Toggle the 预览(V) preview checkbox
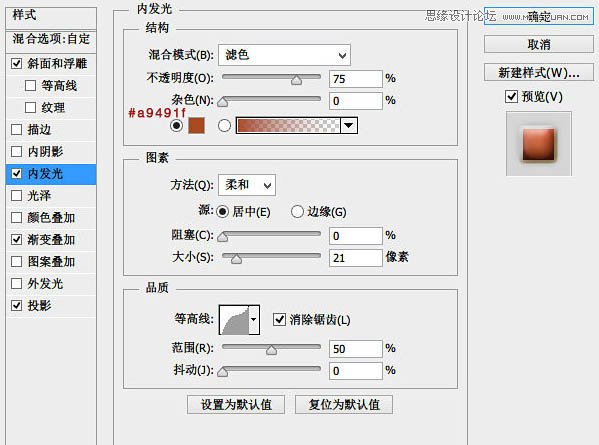Image resolution: width=599 pixels, height=445 pixels. pyautogui.click(x=512, y=97)
